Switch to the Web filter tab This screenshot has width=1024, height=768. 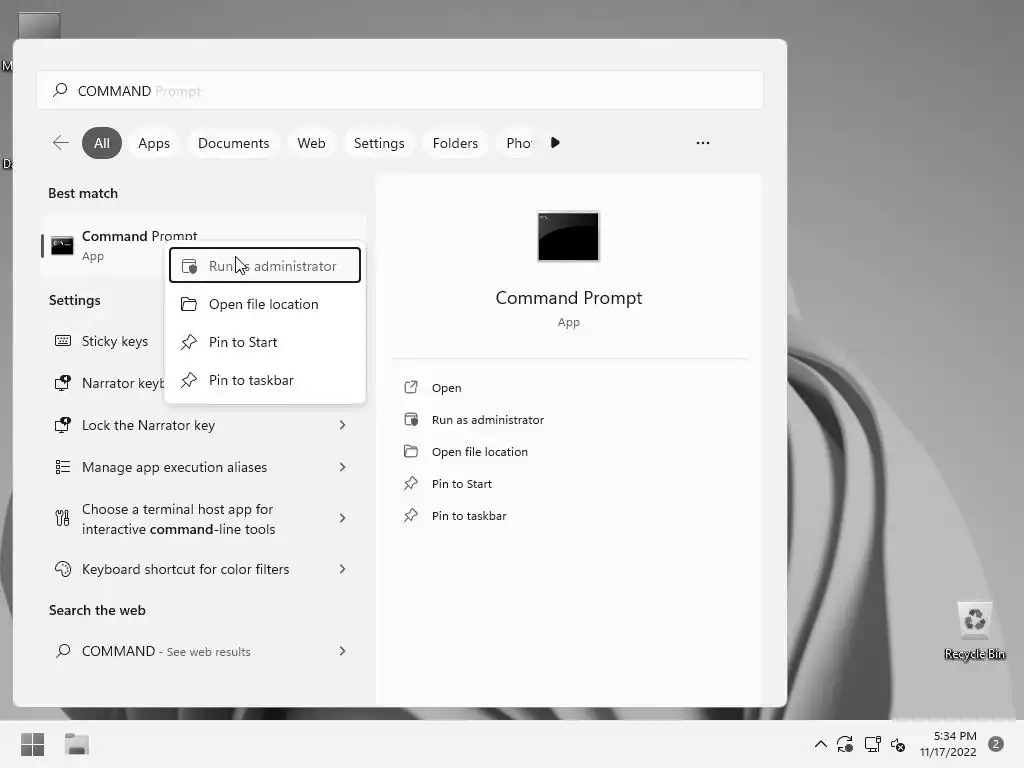312,143
